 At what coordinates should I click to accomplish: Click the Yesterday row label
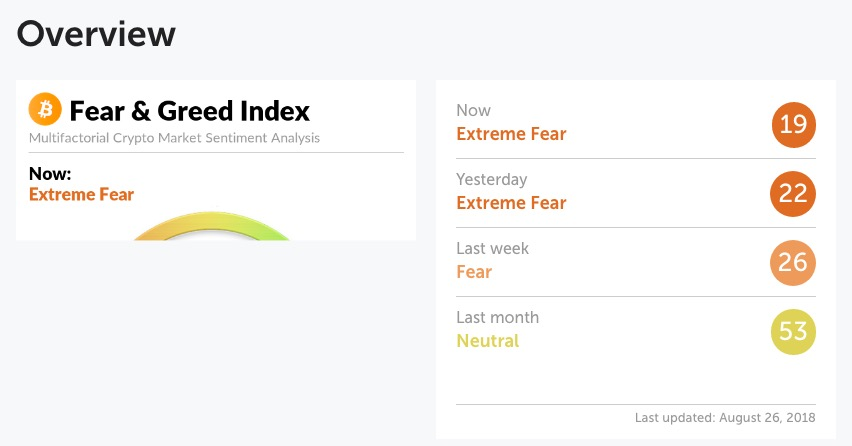pyautogui.click(x=492, y=180)
